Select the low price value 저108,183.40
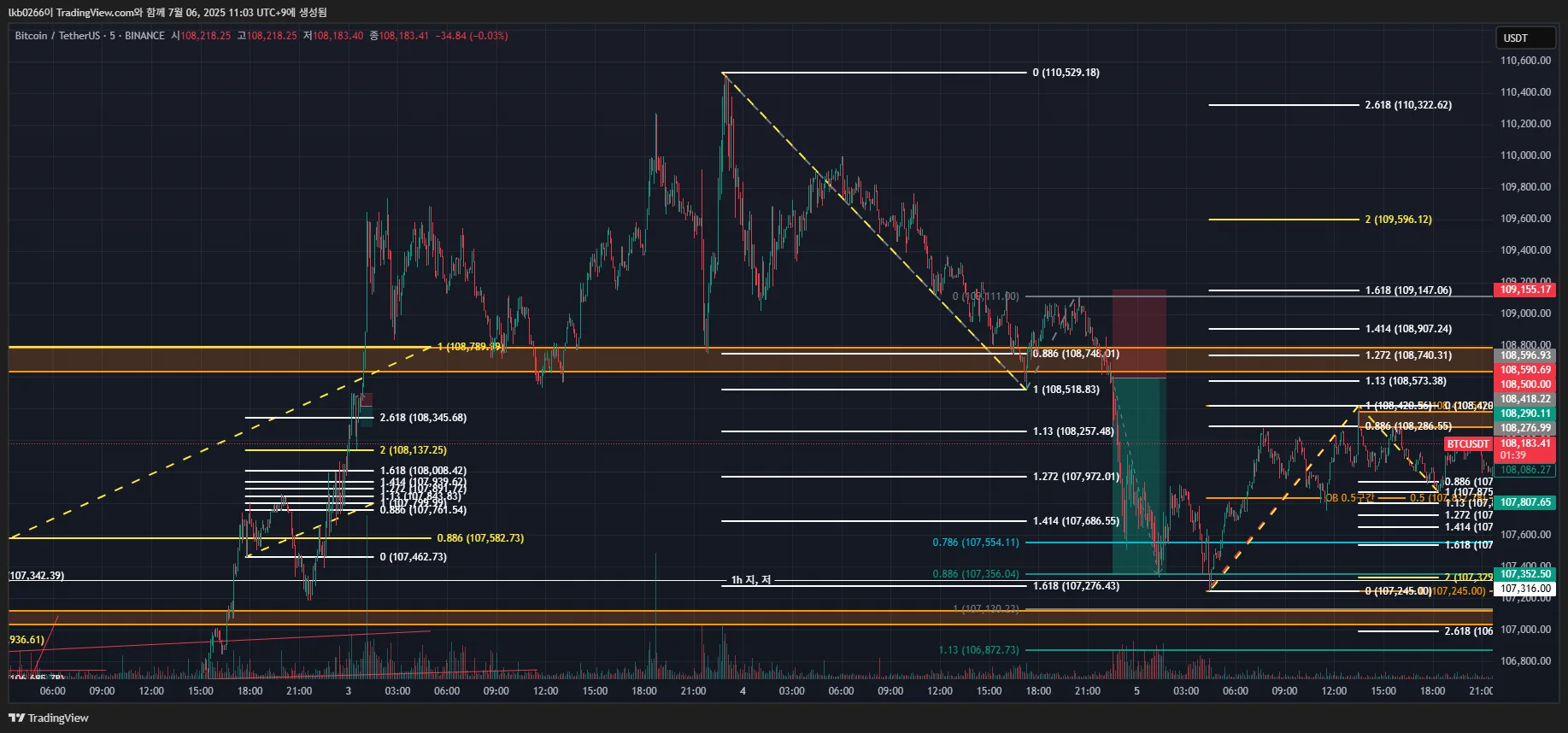 [x=333, y=36]
